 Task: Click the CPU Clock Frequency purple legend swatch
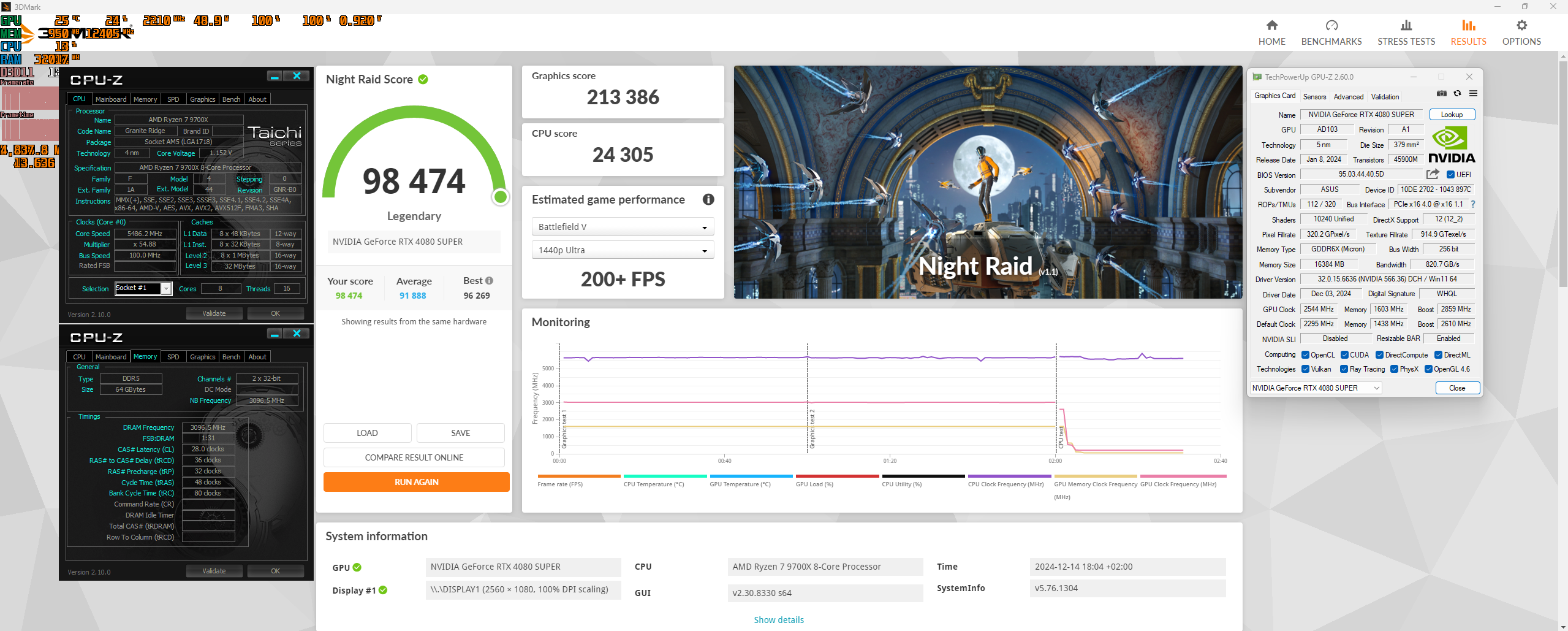(1009, 476)
